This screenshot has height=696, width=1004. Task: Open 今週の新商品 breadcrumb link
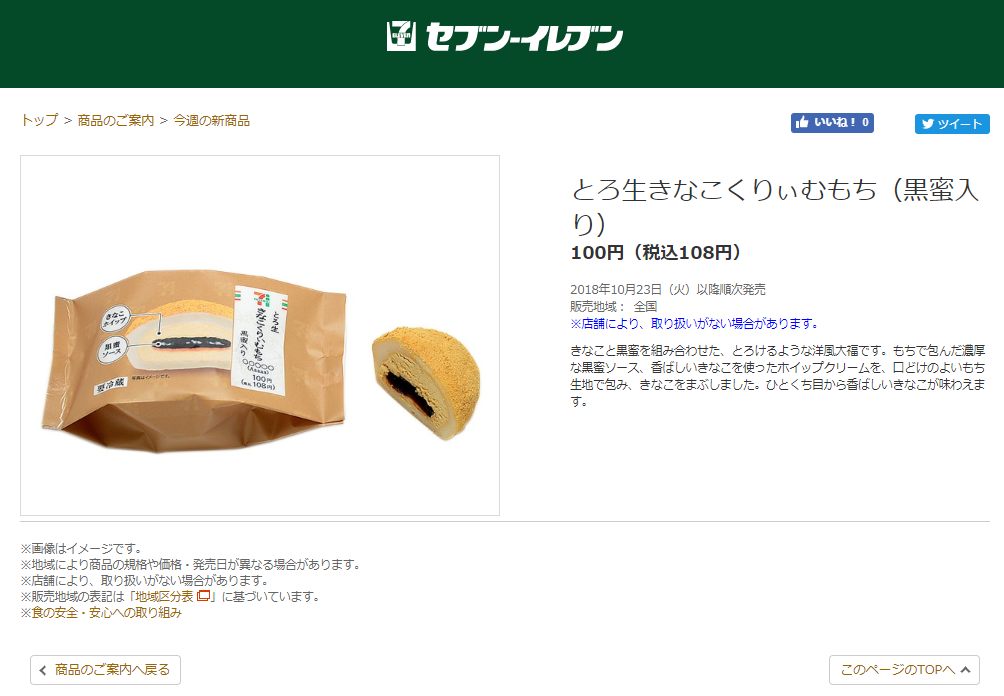(211, 120)
